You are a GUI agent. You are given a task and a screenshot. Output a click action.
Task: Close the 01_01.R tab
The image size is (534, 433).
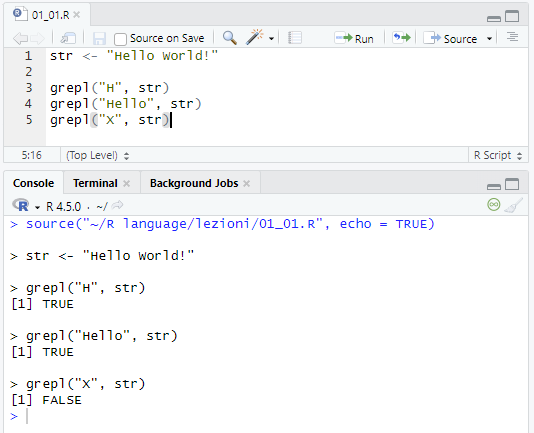click(x=77, y=15)
